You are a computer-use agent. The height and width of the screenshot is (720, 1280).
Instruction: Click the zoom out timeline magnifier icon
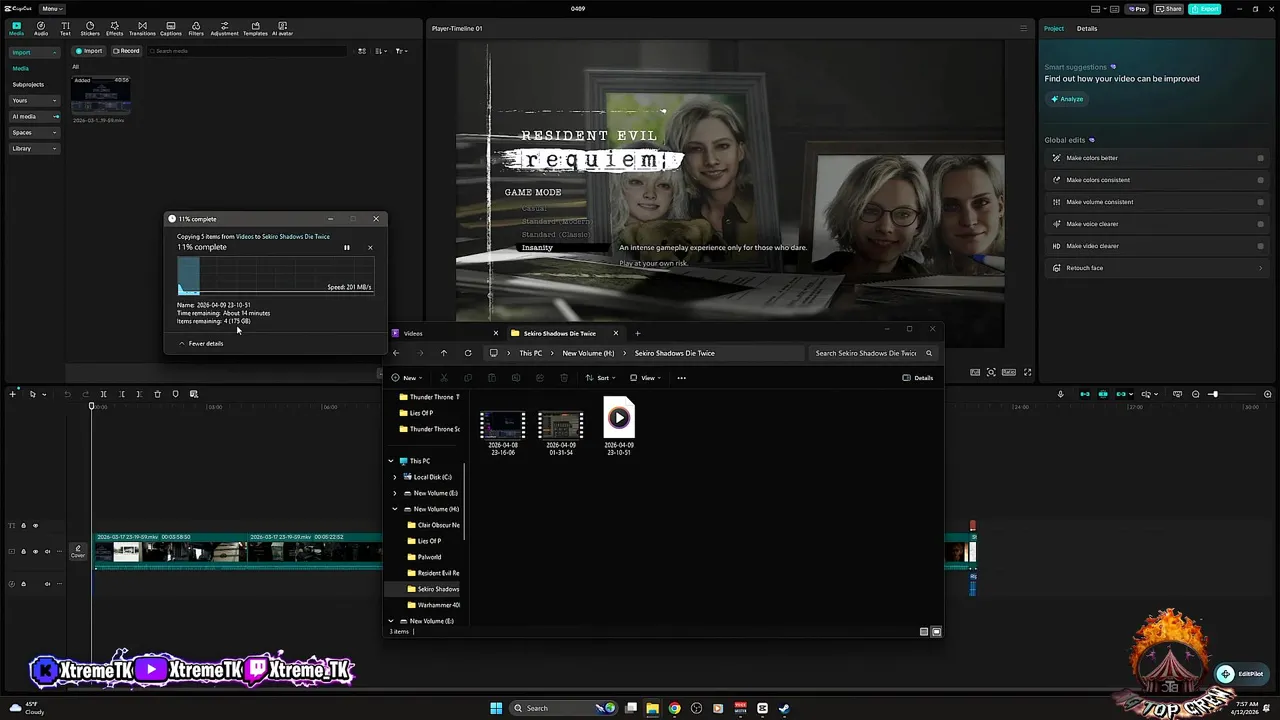coord(1196,394)
